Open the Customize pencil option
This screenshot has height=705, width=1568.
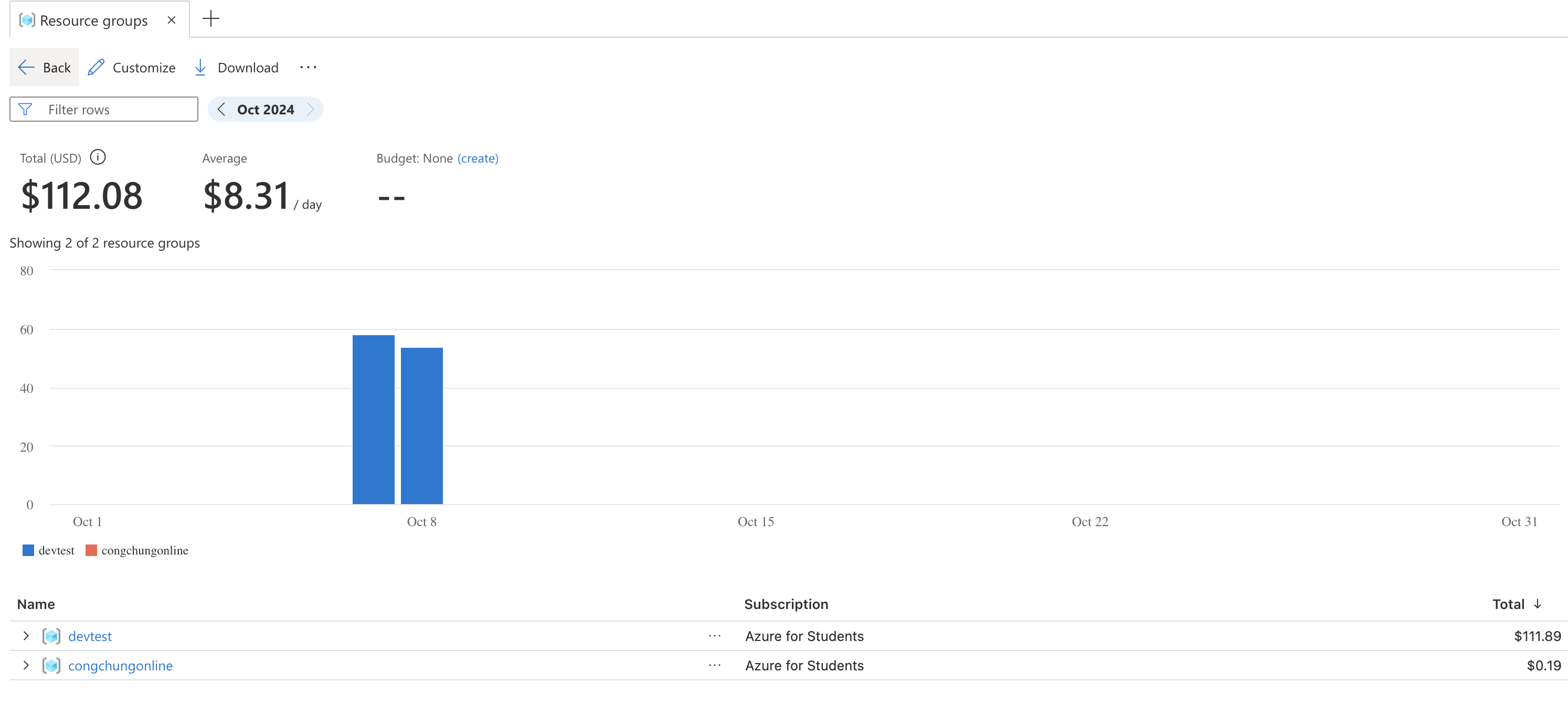point(132,68)
